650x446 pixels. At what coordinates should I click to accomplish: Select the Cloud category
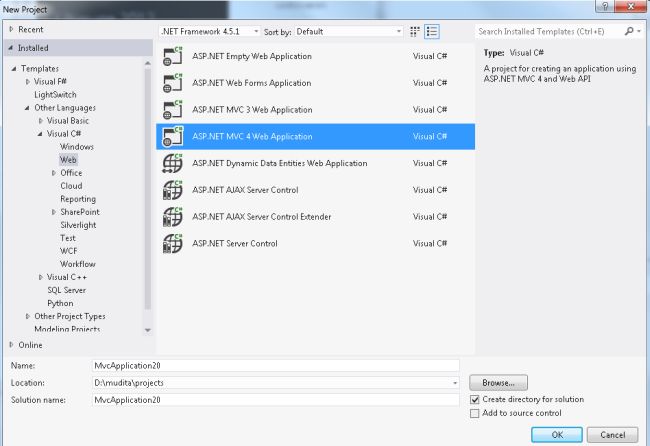tap(71, 186)
